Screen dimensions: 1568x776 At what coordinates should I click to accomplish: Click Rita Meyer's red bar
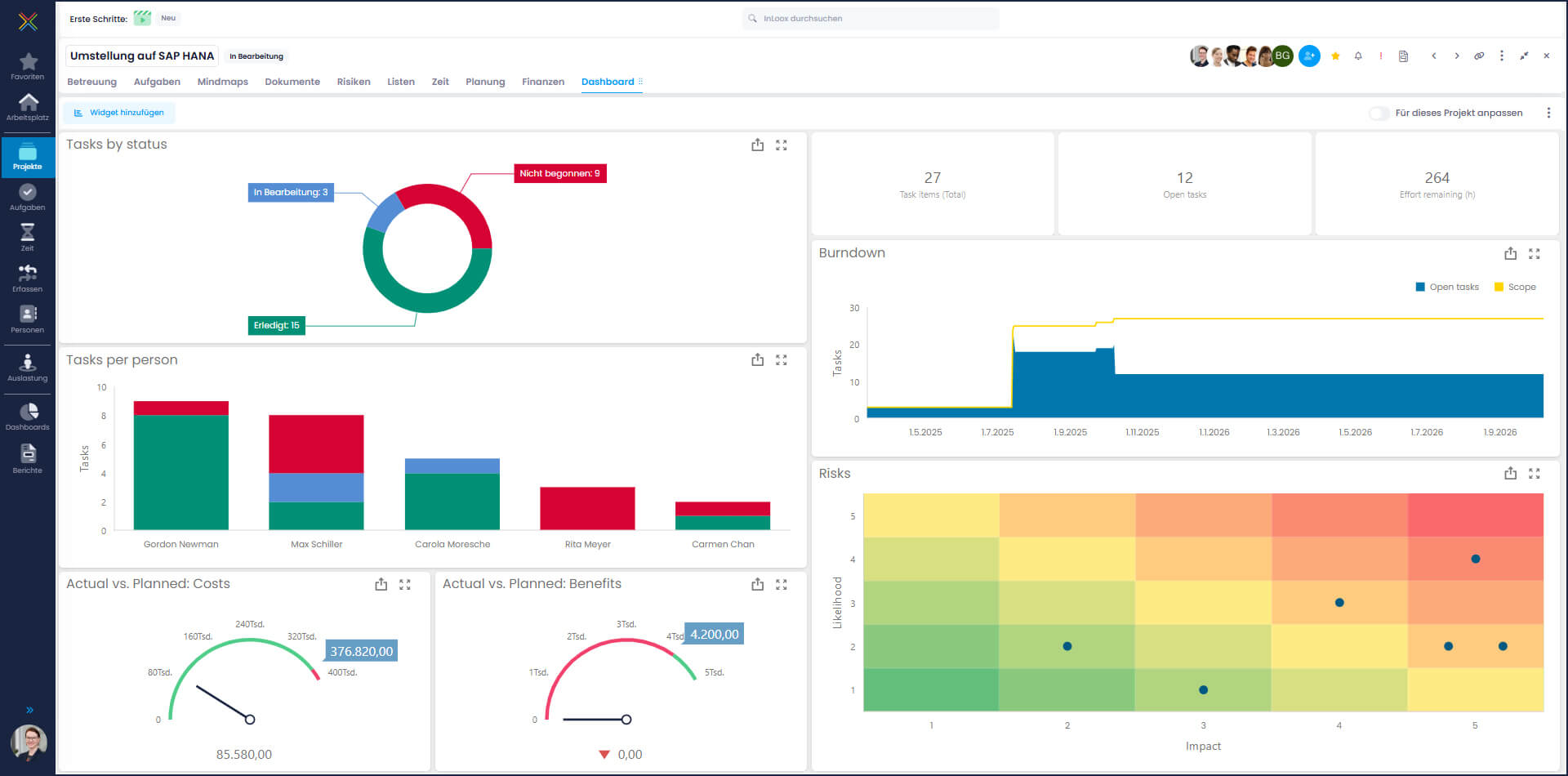[x=587, y=508]
